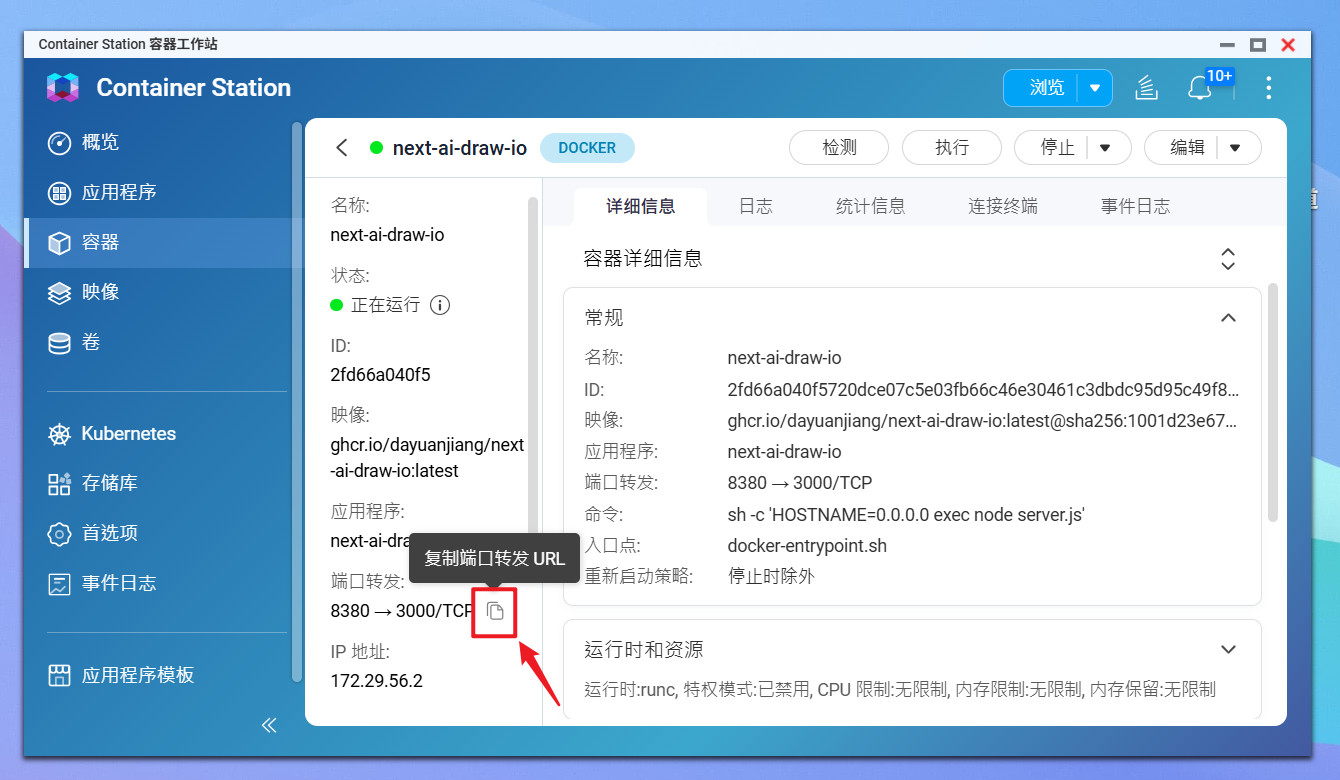
Task: Click the restart policy 停止时除外 value
Action: [771, 577]
